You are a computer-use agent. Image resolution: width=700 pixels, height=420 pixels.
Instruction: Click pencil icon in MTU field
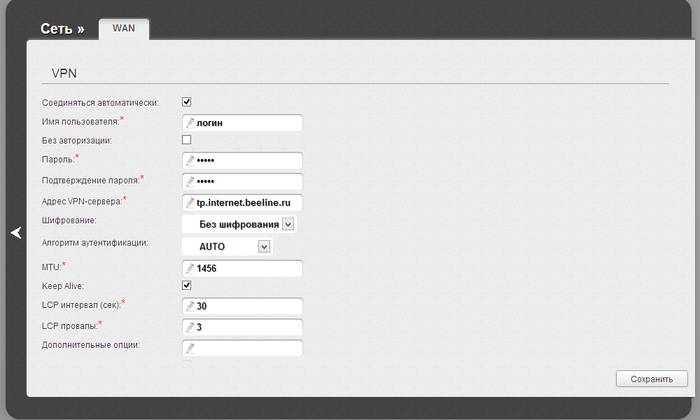[x=190, y=268]
